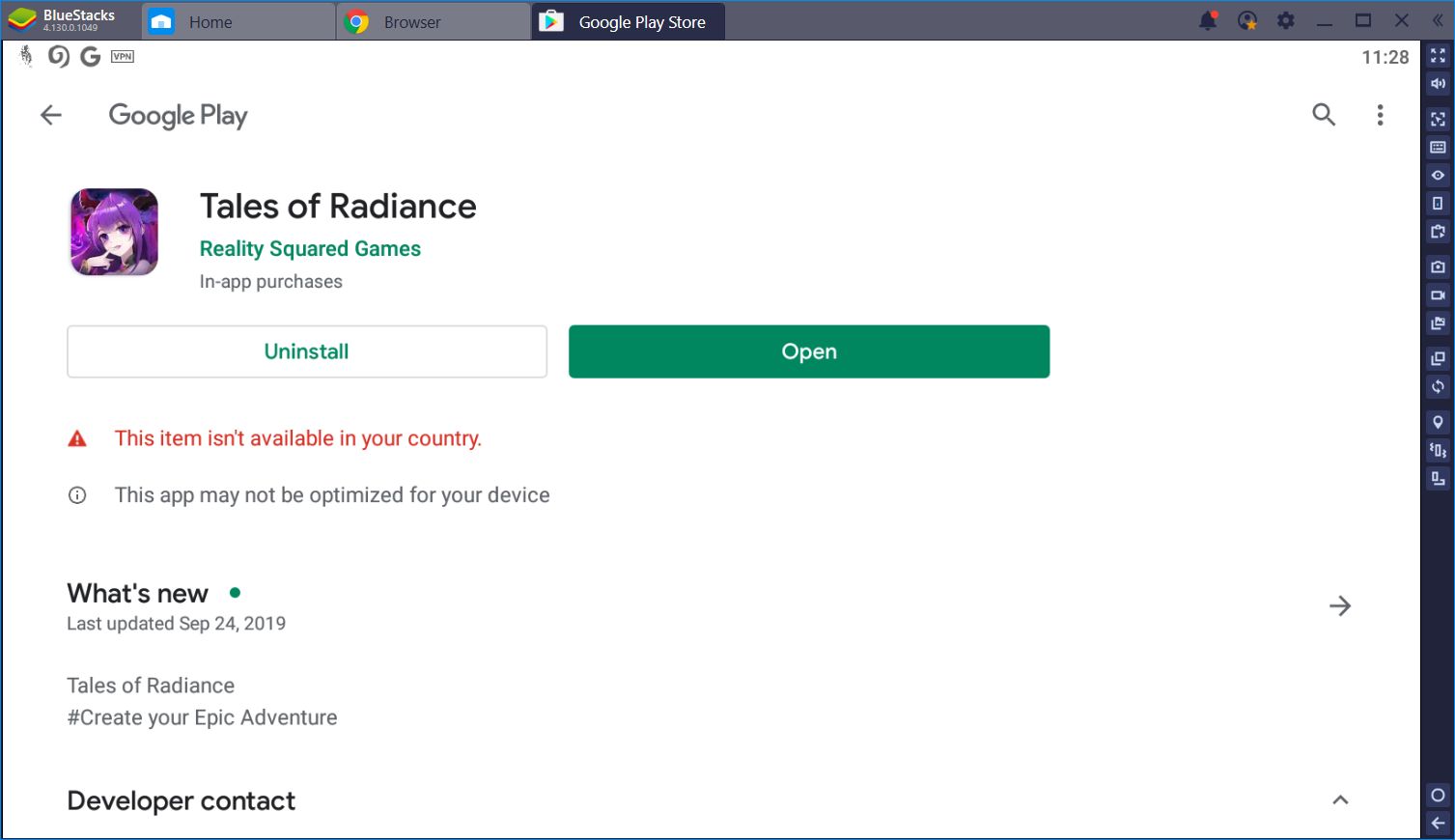1455x840 pixels.
Task: Open BlueStacks notifications bell
Action: (x=1208, y=20)
